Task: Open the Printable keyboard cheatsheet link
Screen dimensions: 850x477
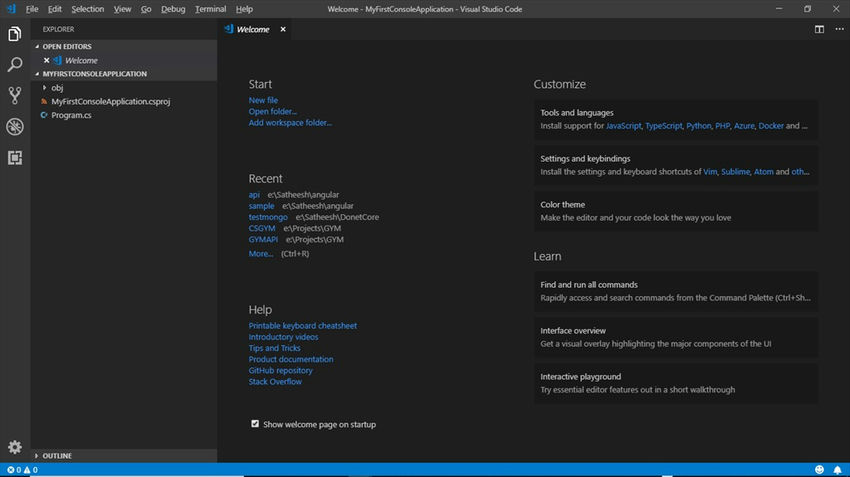Action: coord(302,326)
